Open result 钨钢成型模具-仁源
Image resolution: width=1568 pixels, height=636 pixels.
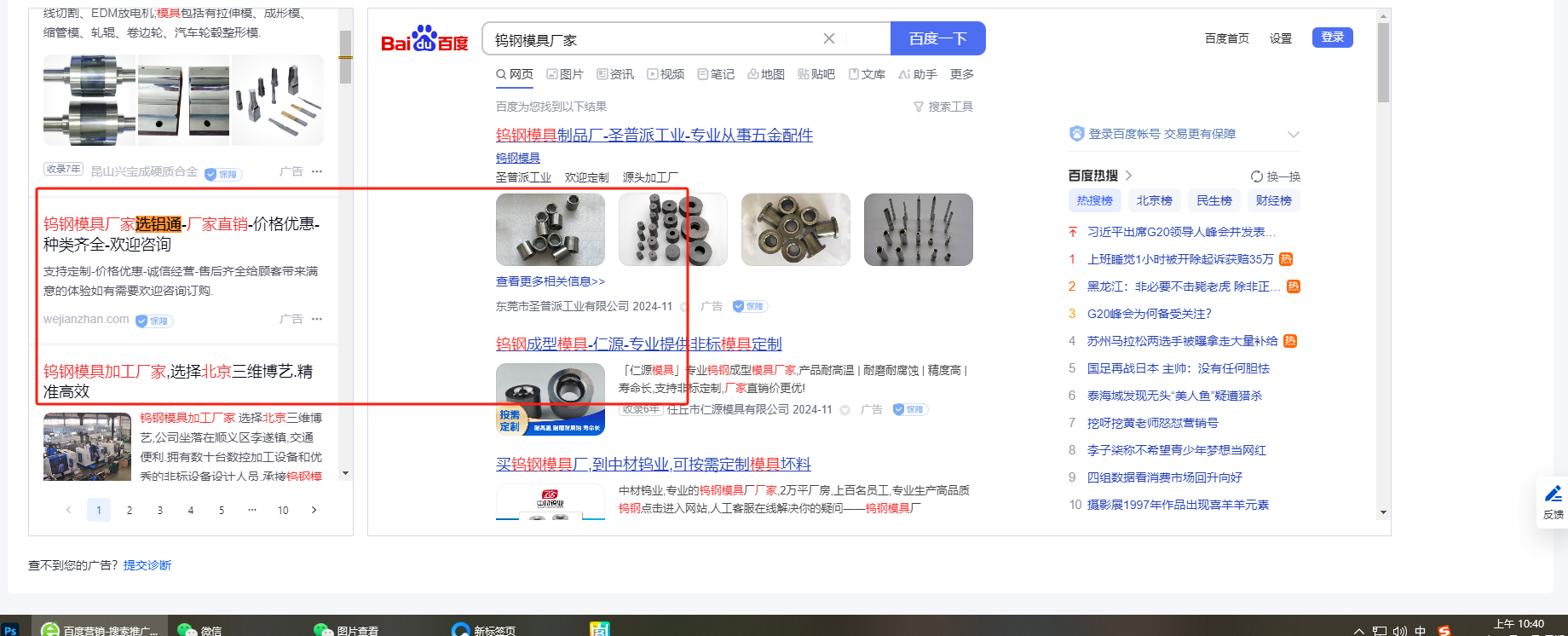(x=639, y=344)
